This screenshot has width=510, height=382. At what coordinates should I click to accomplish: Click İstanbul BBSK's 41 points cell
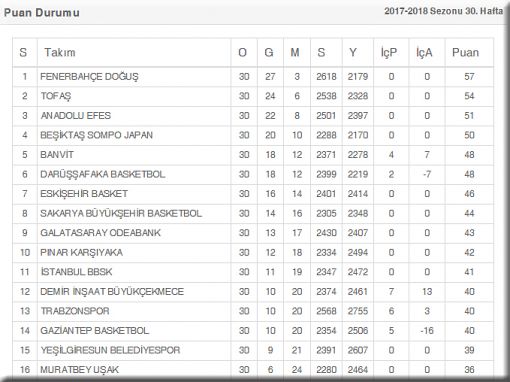[x=469, y=272]
